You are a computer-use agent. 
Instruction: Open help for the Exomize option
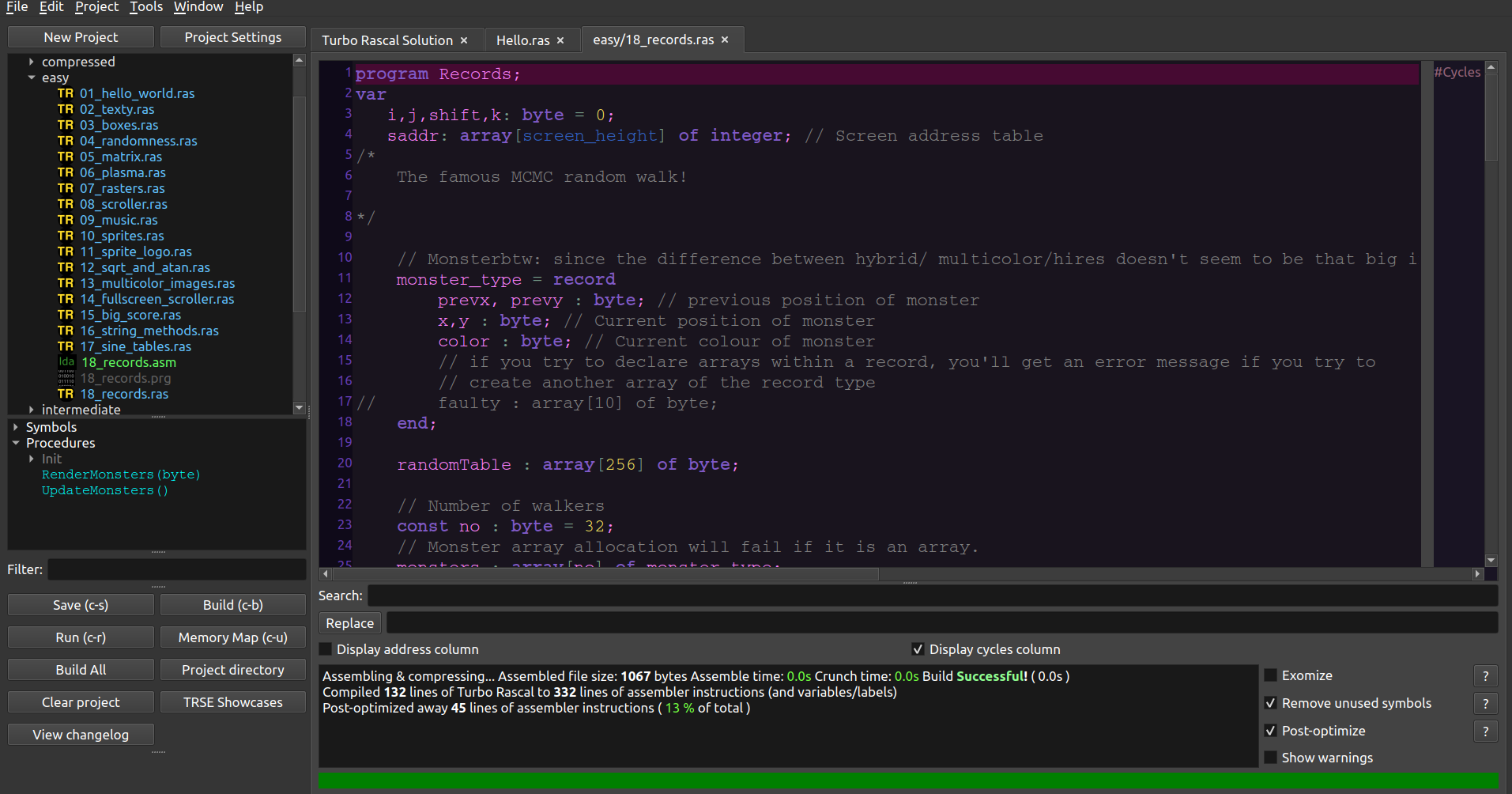click(1485, 675)
